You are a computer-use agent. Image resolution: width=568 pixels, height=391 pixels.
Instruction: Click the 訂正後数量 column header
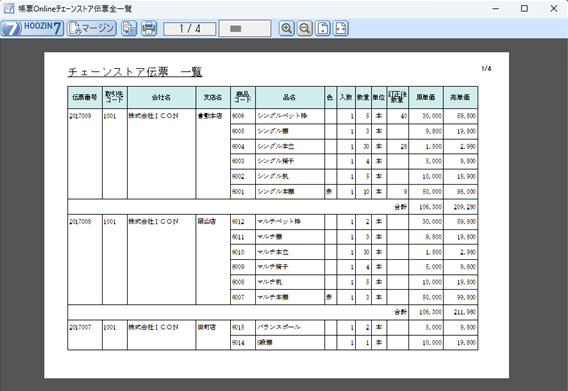[397, 97]
